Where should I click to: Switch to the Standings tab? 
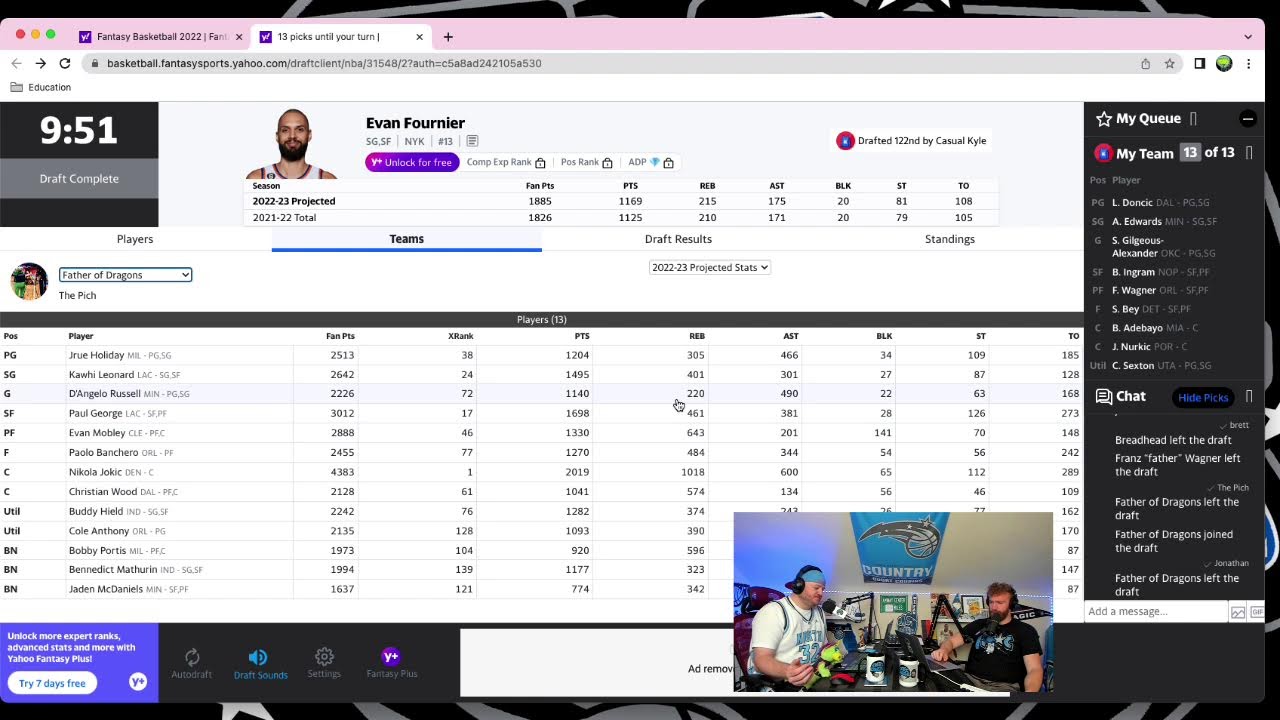click(950, 239)
